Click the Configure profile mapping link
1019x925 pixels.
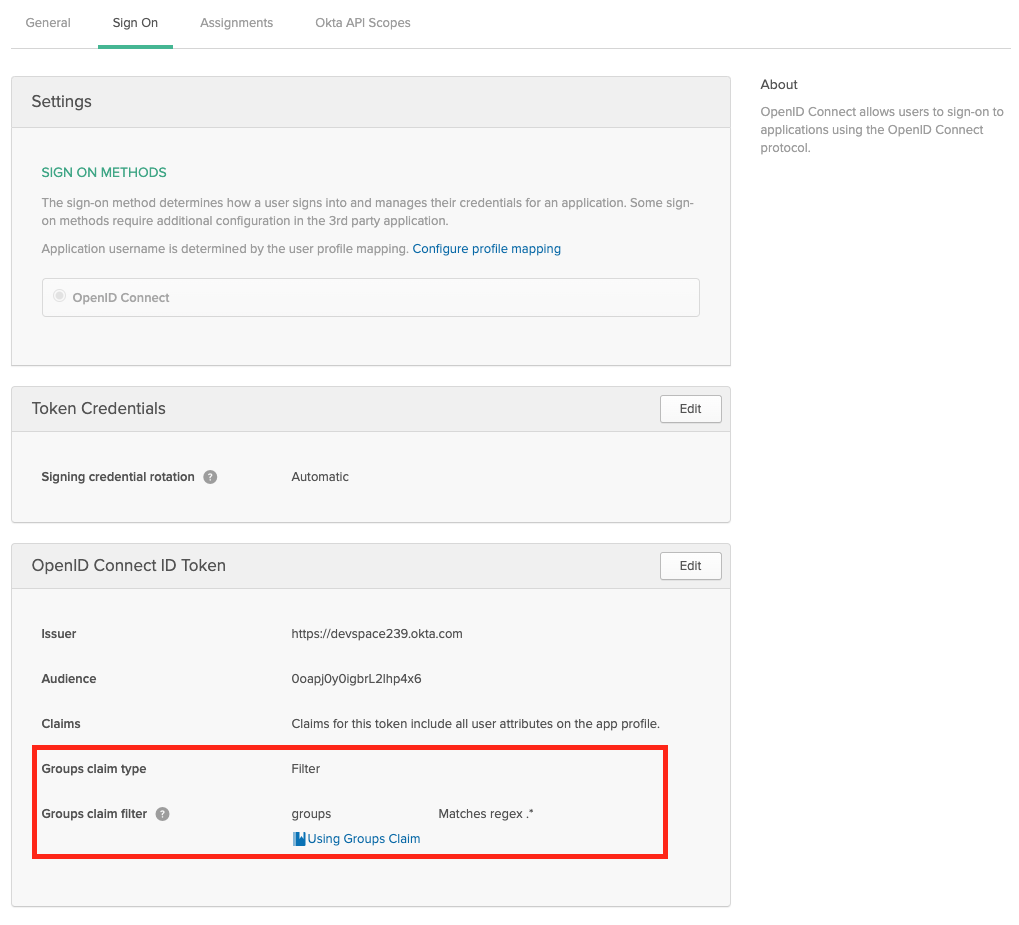pos(486,249)
